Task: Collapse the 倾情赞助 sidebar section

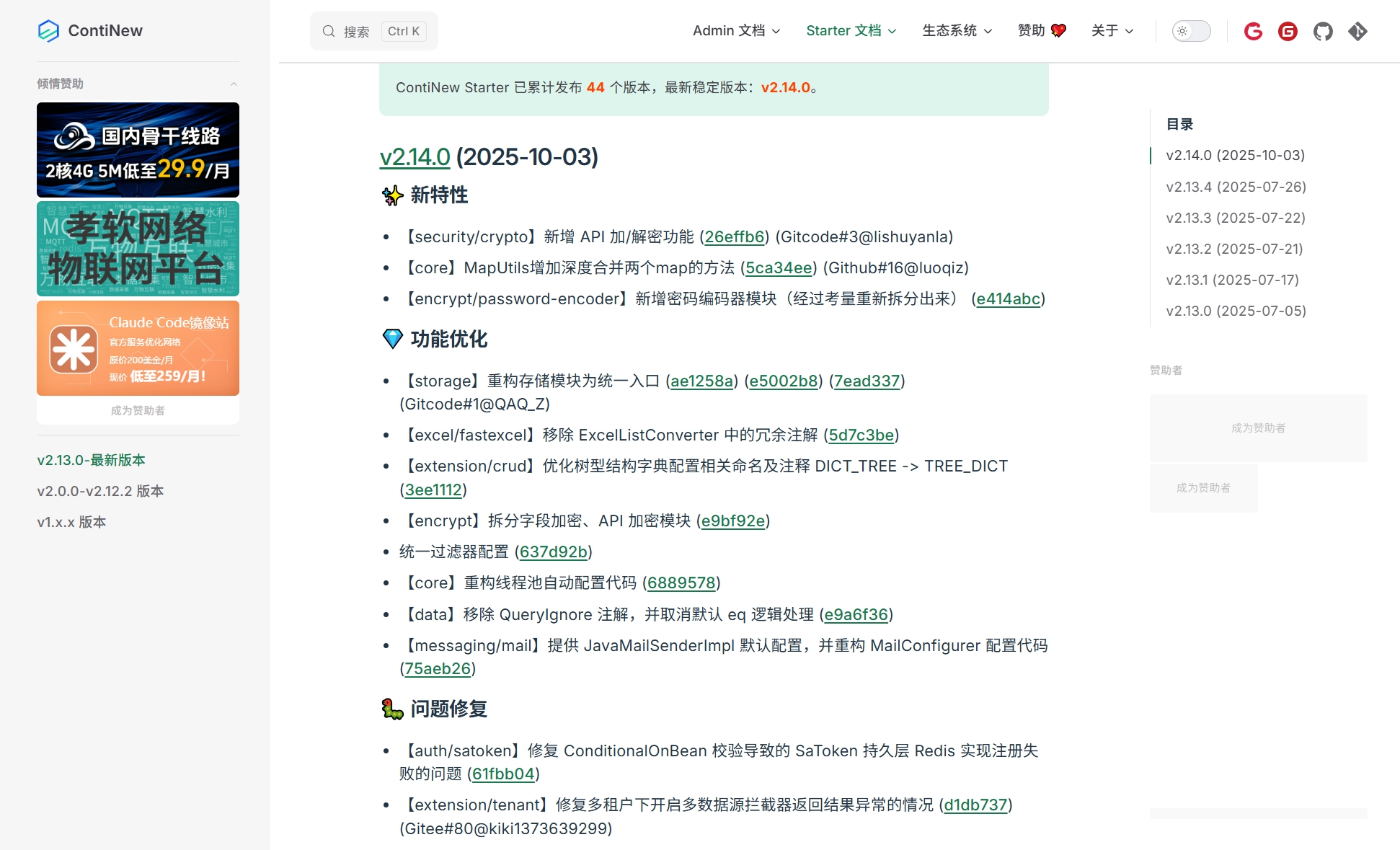Action: [x=234, y=84]
